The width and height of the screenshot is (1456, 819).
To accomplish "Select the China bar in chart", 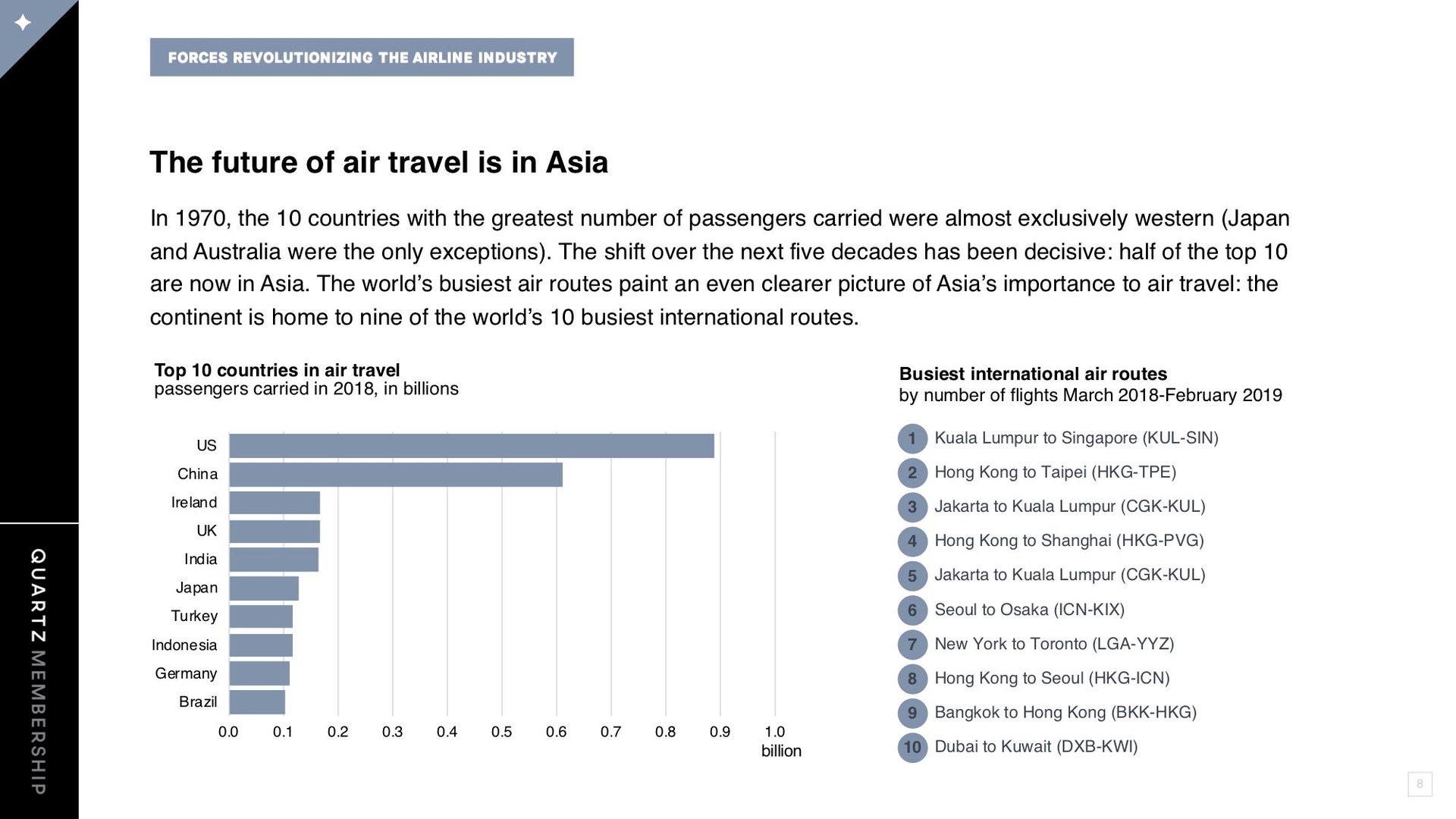I will coord(396,475).
